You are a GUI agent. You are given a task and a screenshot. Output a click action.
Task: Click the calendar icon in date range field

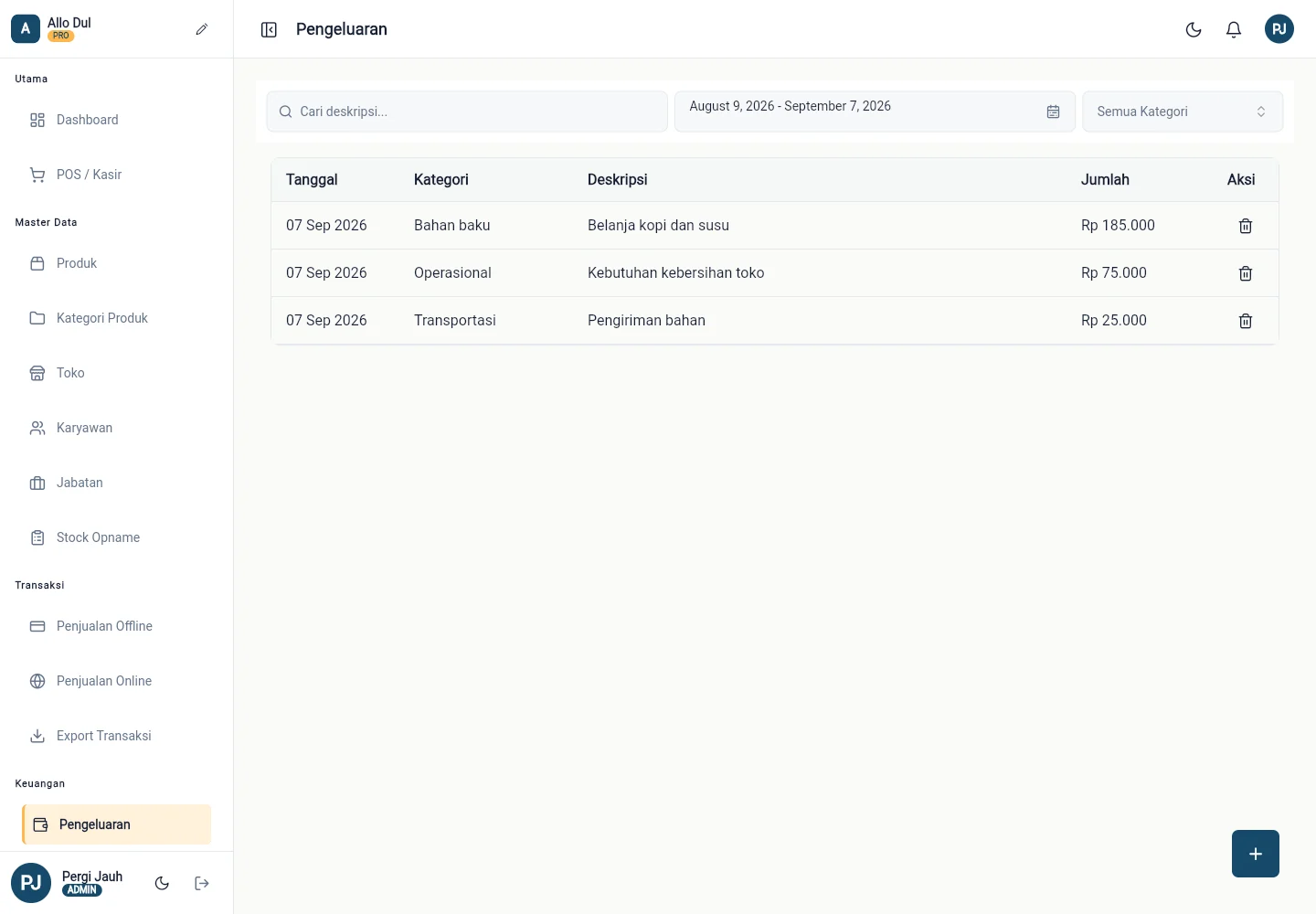(x=1054, y=112)
